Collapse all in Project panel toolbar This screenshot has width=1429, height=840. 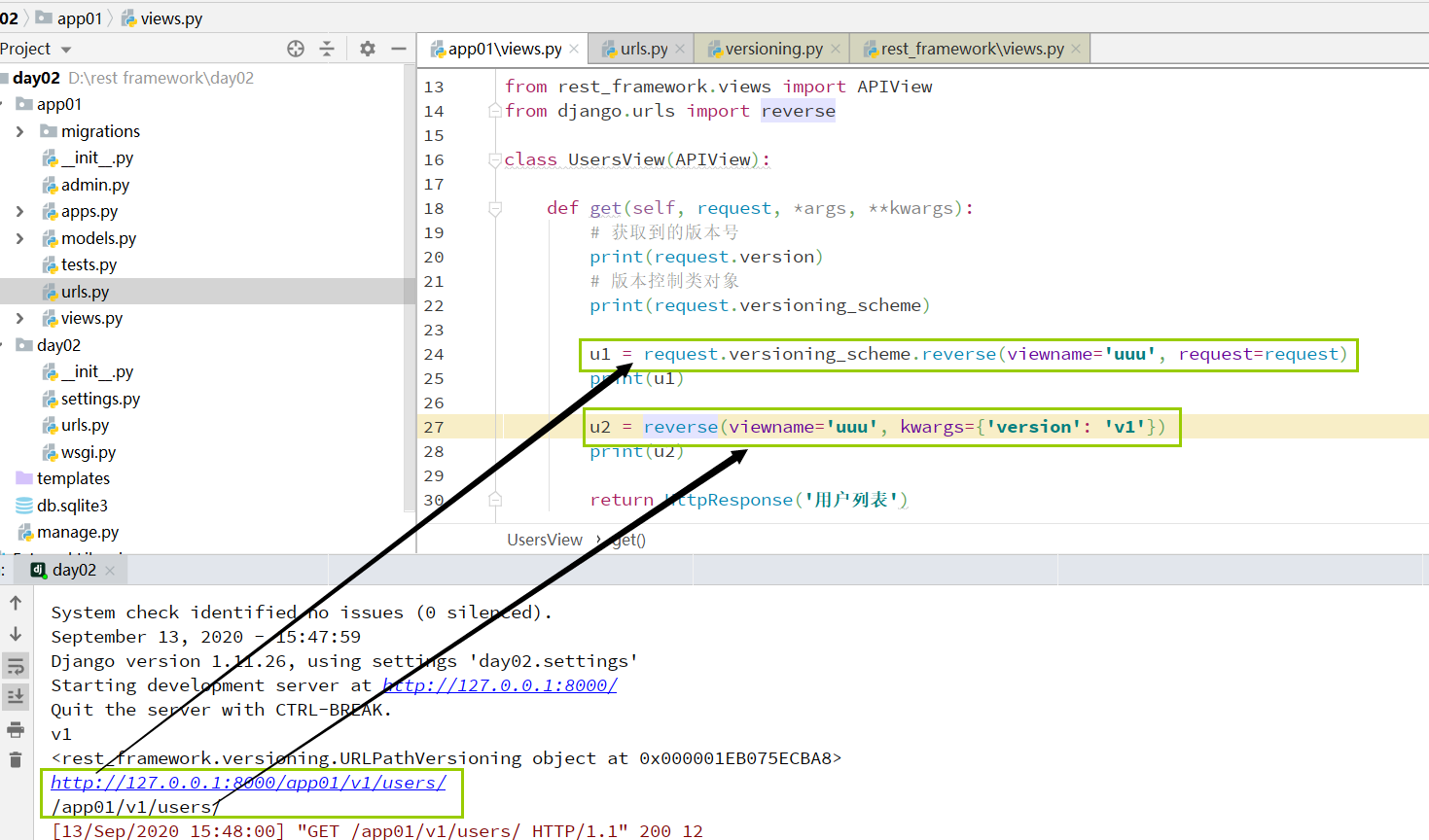click(327, 49)
